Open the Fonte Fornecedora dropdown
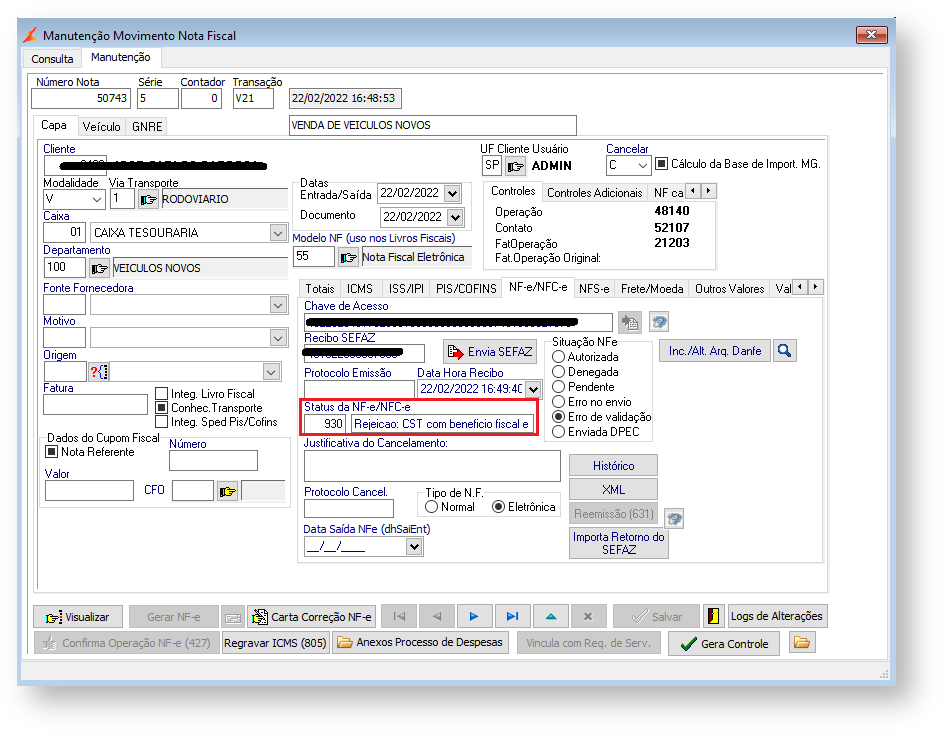 click(x=278, y=305)
